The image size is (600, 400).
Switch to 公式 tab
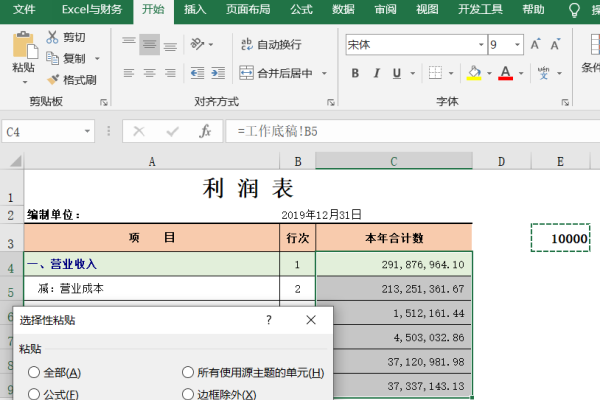coord(301,9)
